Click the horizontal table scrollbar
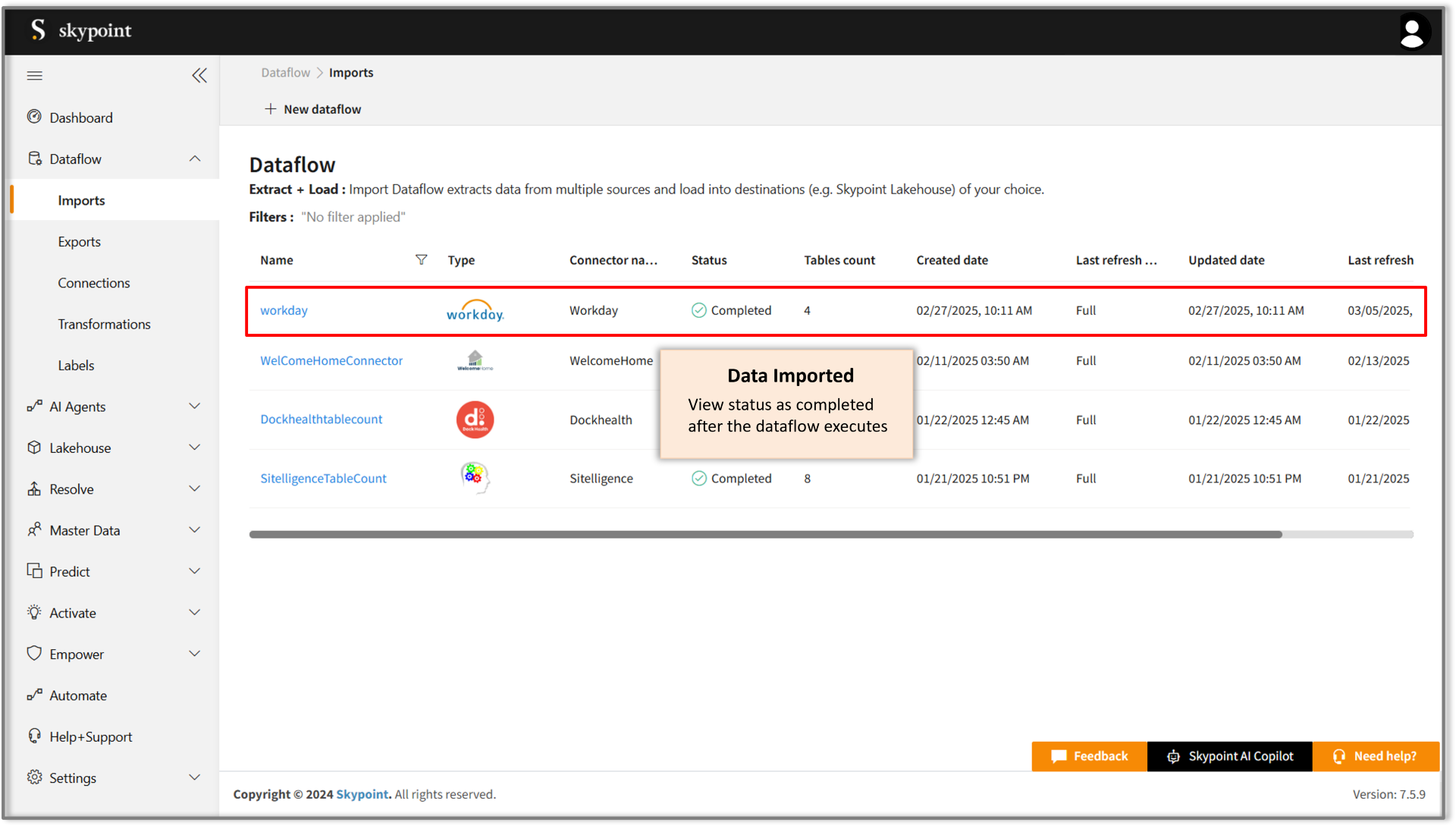The image size is (1456, 826). 766,535
